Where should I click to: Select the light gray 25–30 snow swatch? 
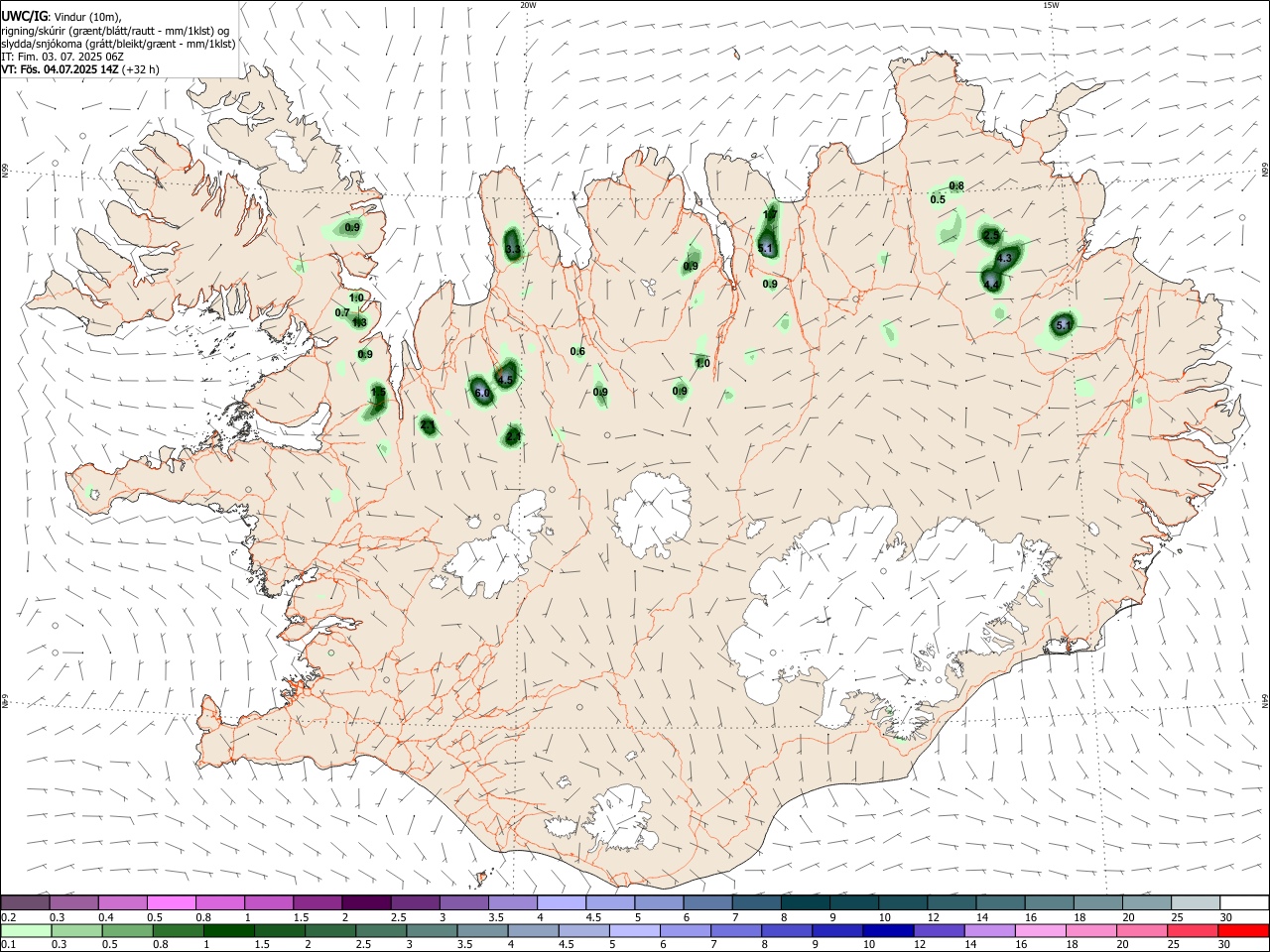(x=1195, y=902)
